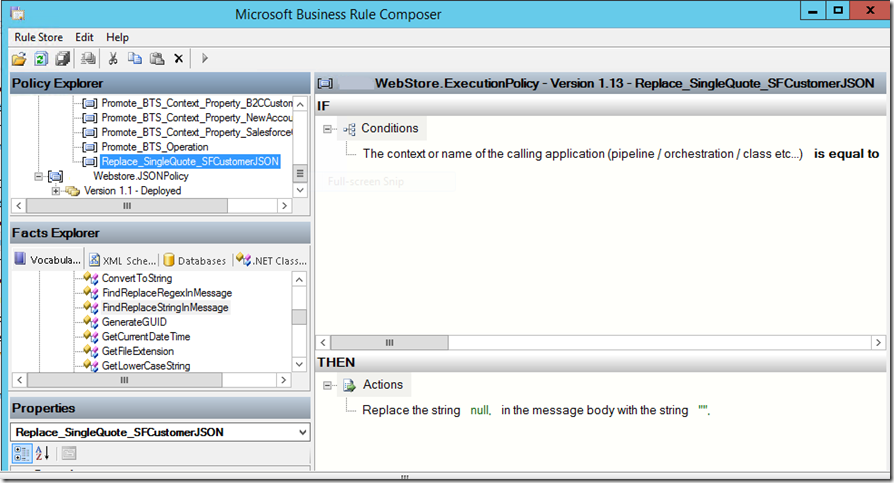The width and height of the screenshot is (894, 483).
Task: Select Promote_BTS_Context_Property_NewAccou rule
Action: click(197, 117)
